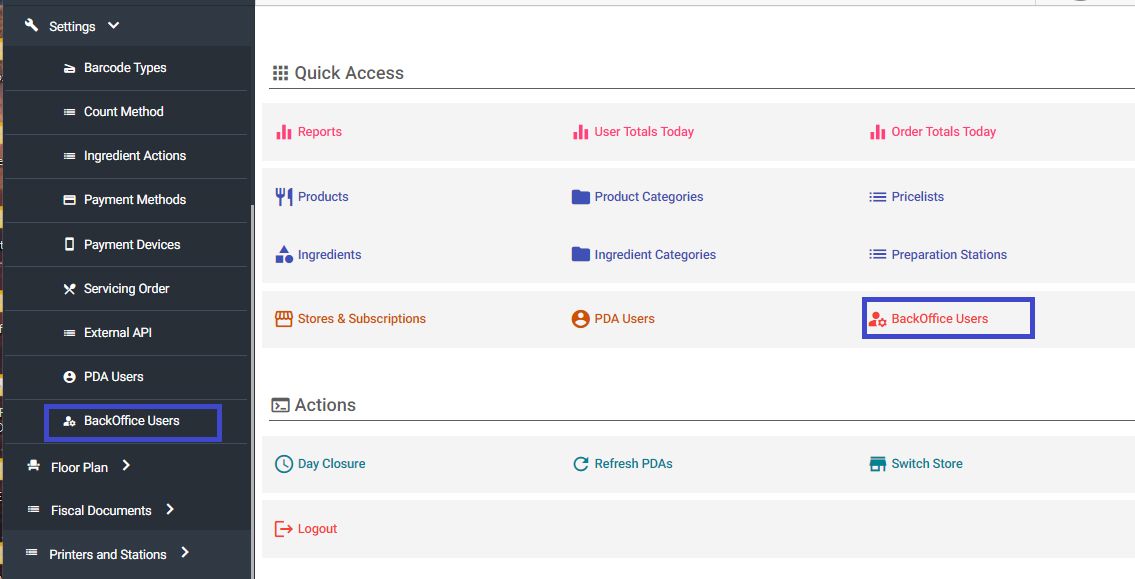Click the Switch Store storefront icon
The height and width of the screenshot is (579, 1135).
[877, 464]
